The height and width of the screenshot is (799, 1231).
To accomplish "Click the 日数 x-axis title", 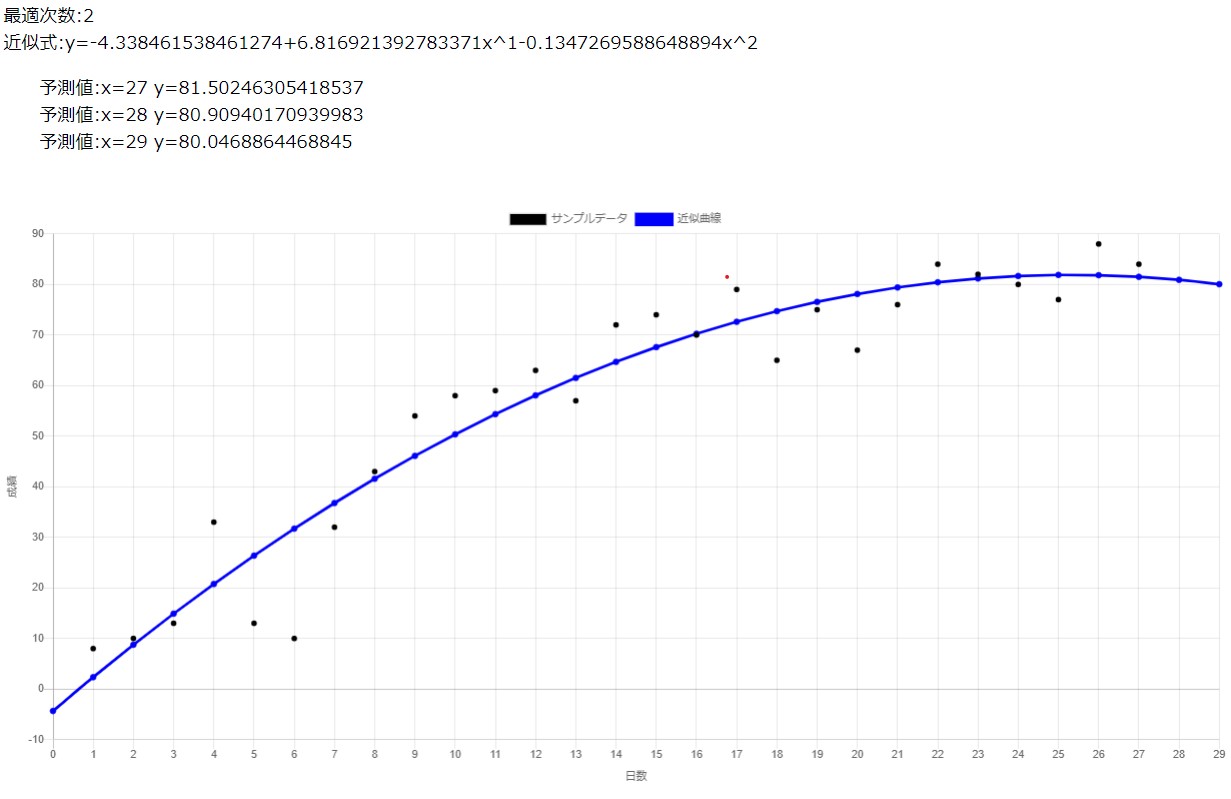I will tap(636, 776).
